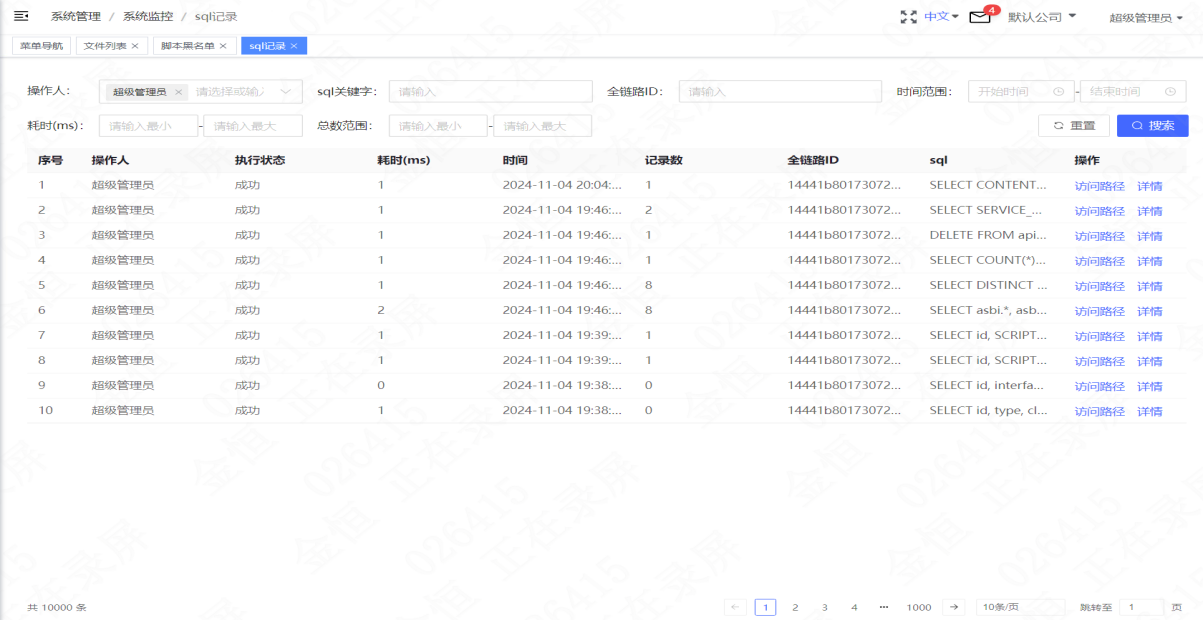Viewport: 1203px width, 620px height.
Task: Select the active sql记录 tab
Action: [x=267, y=46]
